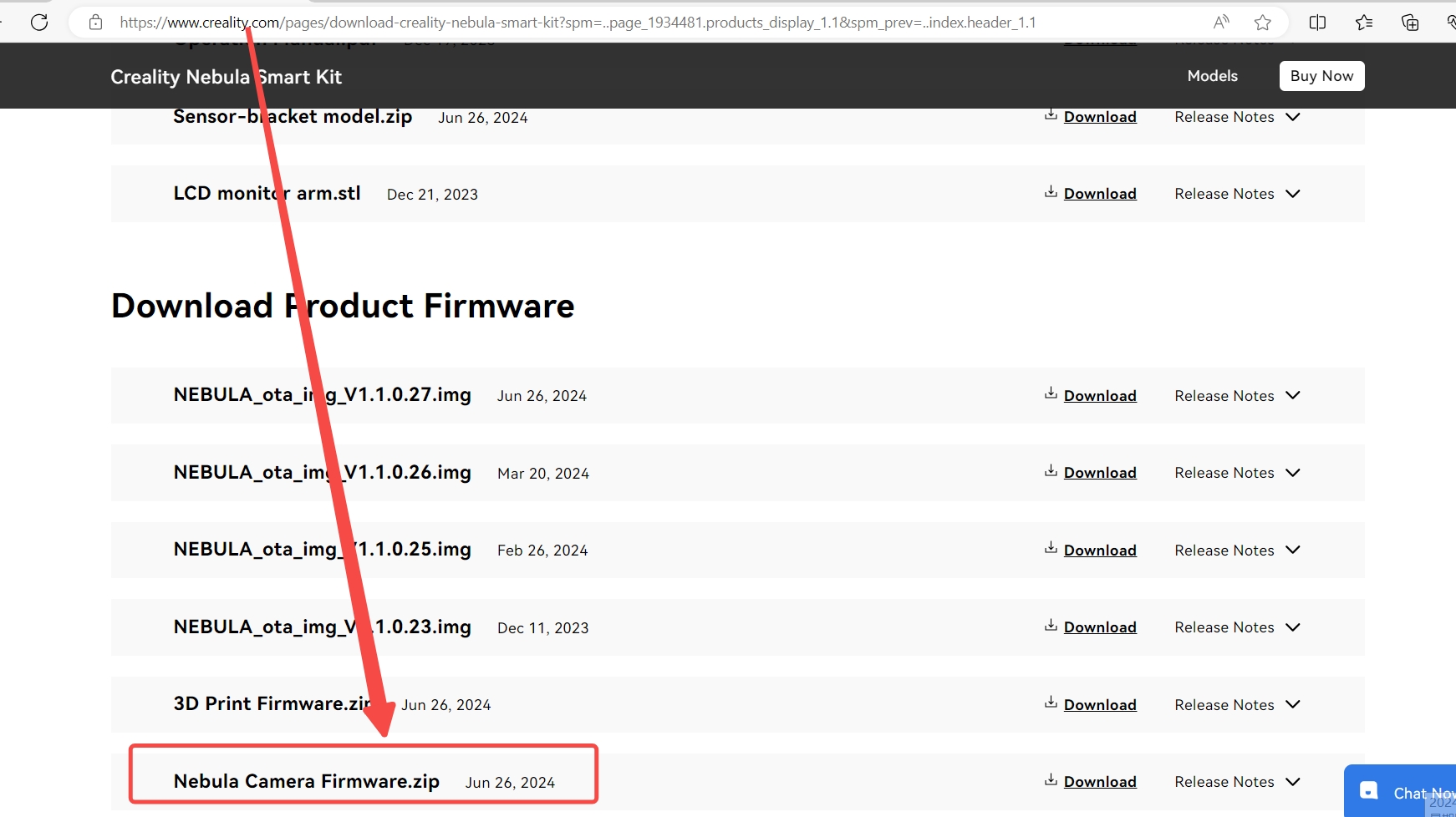Screen dimensions: 1456x817
Task: Click download arrow icon for NEBULA V1.1.0.23
Action: point(1051,626)
